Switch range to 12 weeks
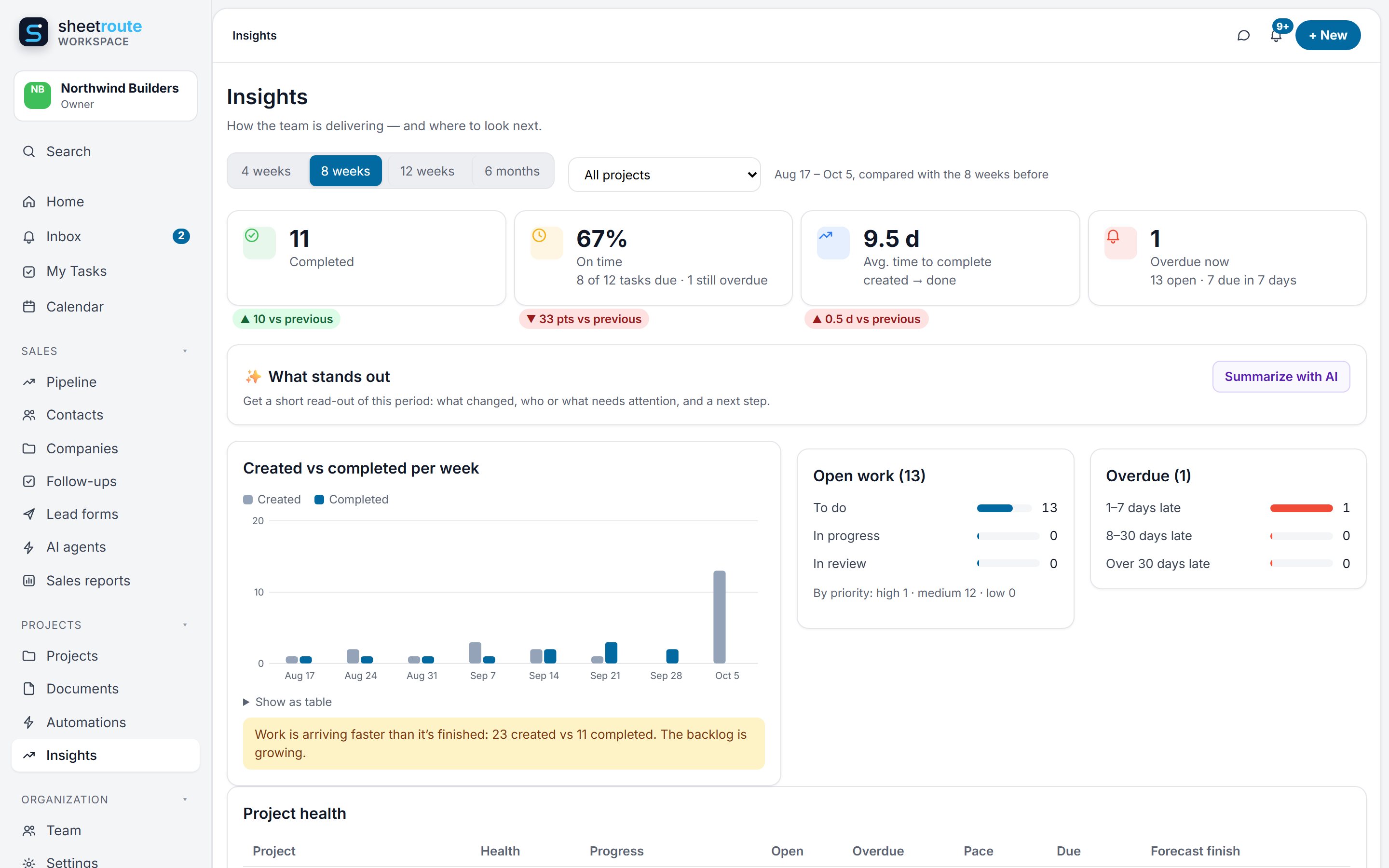 [427, 171]
